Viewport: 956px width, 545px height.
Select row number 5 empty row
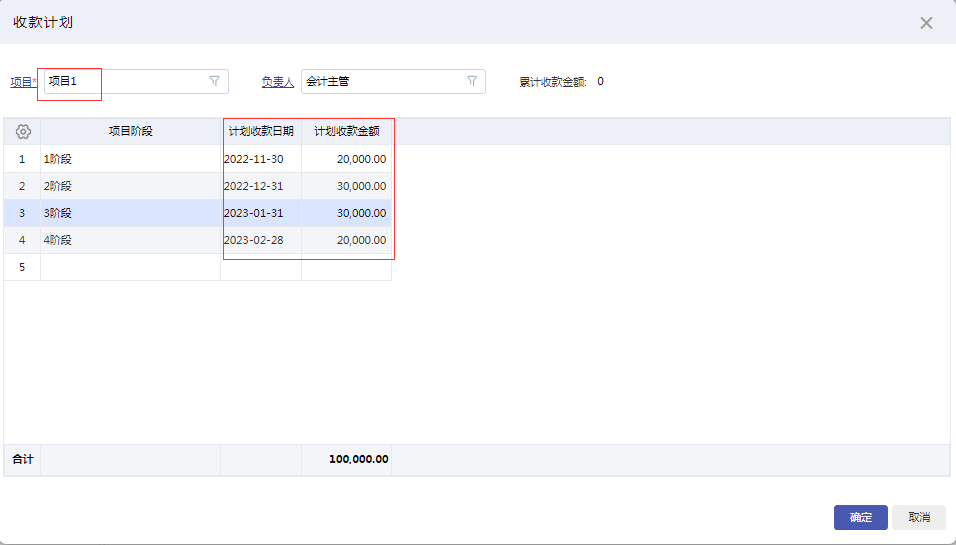(x=22, y=267)
